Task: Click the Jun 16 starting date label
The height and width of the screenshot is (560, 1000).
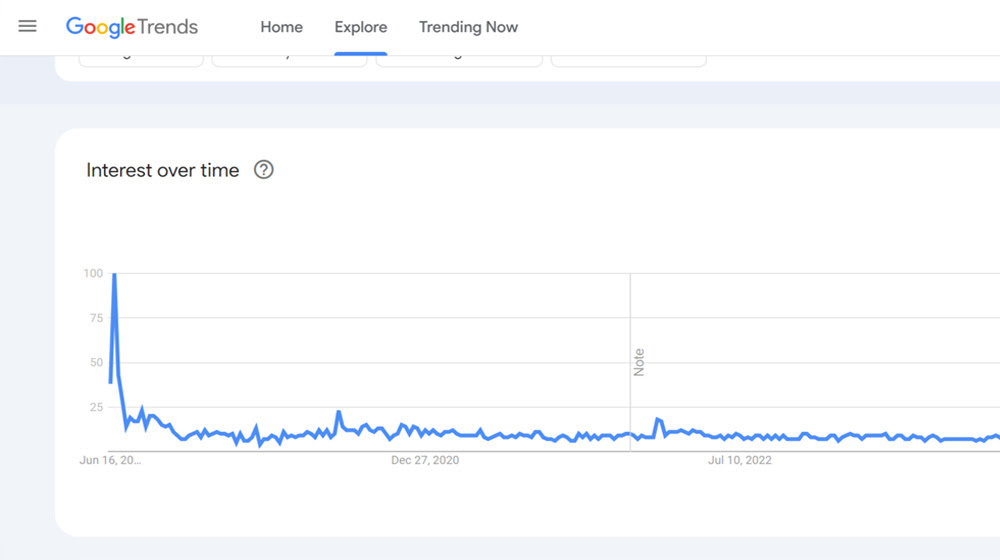Action: tap(110, 460)
